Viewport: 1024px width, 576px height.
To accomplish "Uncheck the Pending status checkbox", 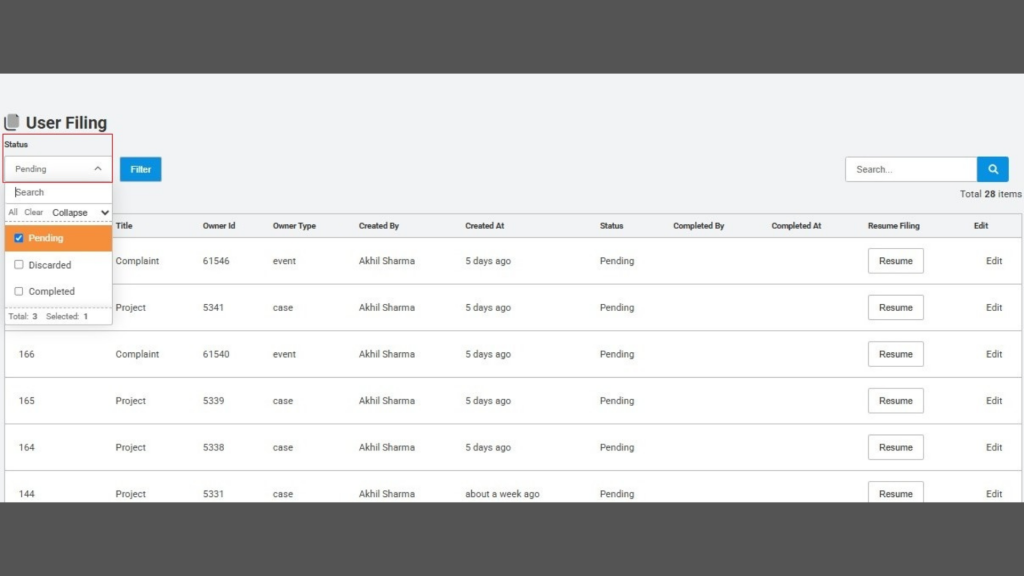I will tap(19, 238).
